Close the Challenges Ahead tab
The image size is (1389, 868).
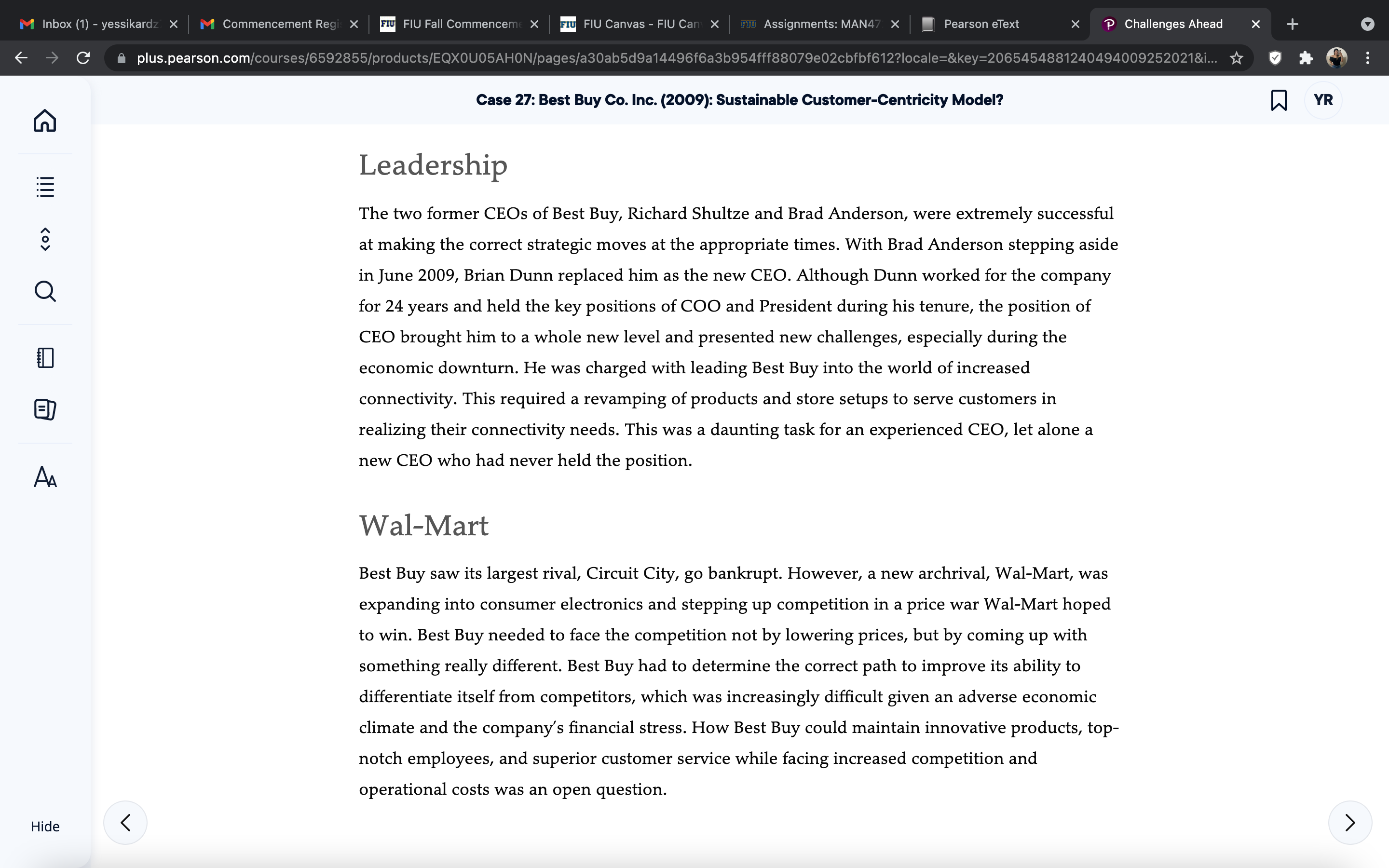pos(1256,24)
